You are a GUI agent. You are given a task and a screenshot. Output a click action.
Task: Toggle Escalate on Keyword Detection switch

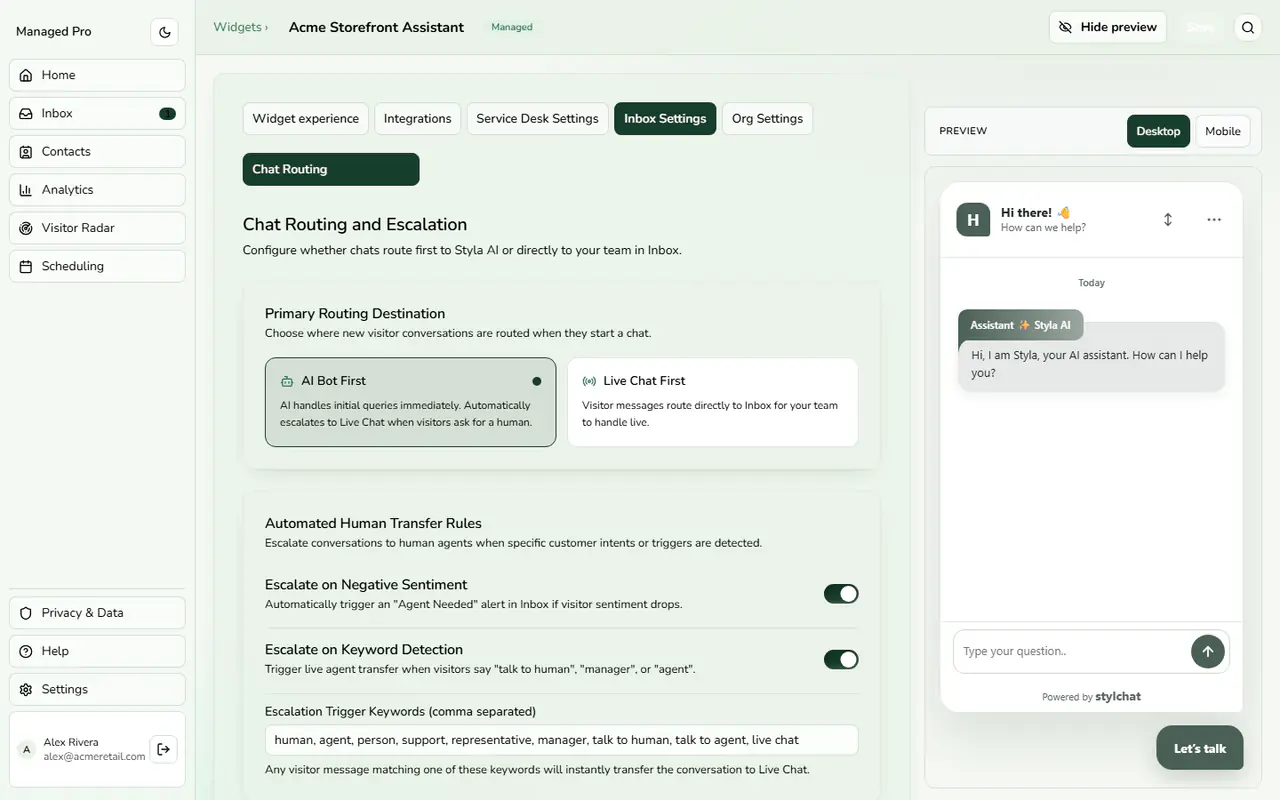click(x=841, y=659)
